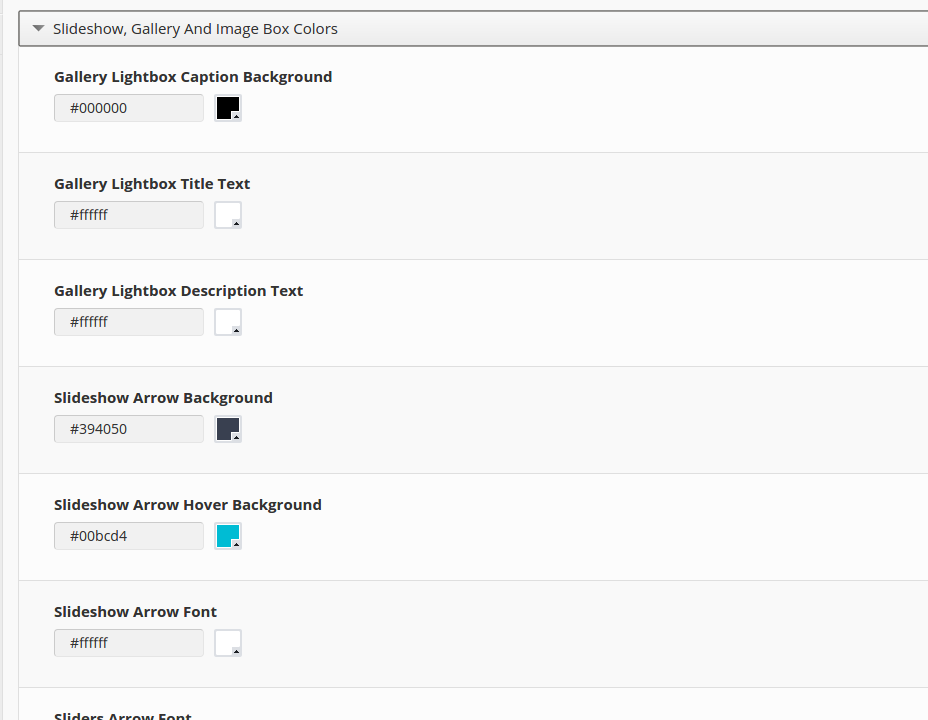Click the 'Slideshow Arrow Hover Background' label
The width and height of the screenshot is (928, 720).
tap(188, 505)
